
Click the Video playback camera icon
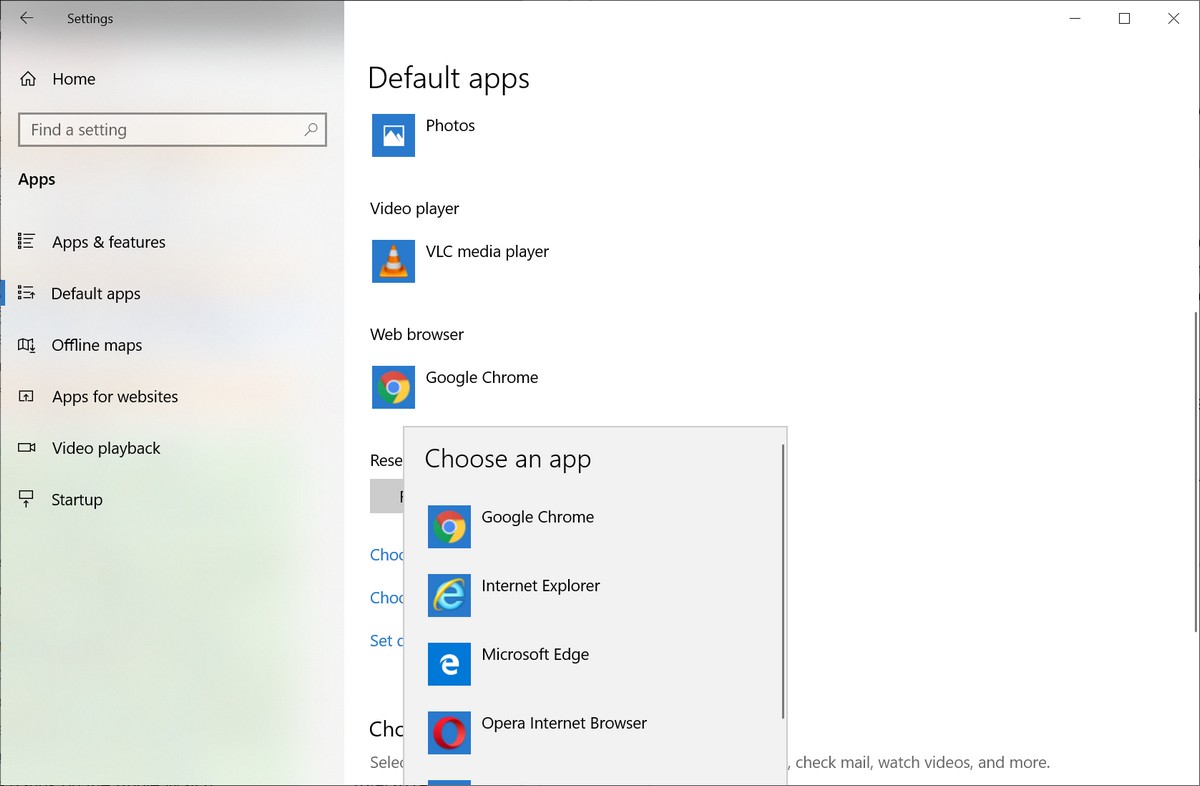27,448
